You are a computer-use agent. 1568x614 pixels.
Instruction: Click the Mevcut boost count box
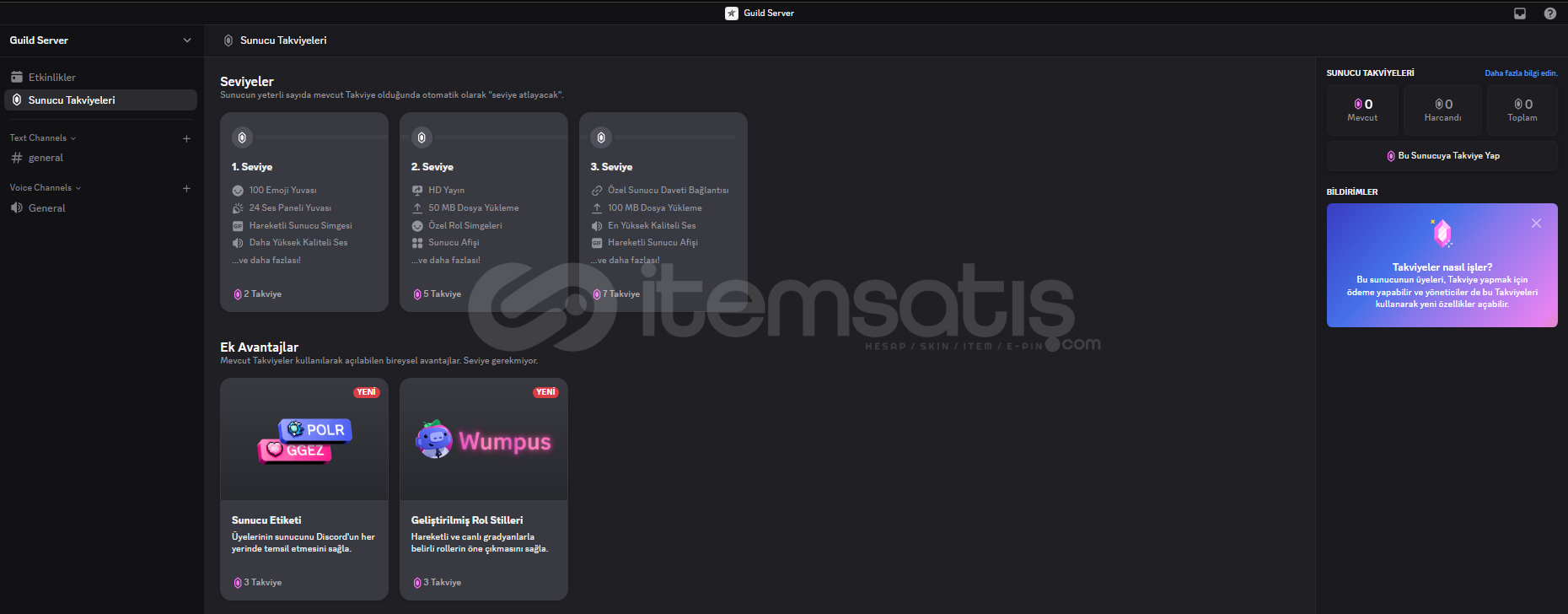click(x=1362, y=110)
